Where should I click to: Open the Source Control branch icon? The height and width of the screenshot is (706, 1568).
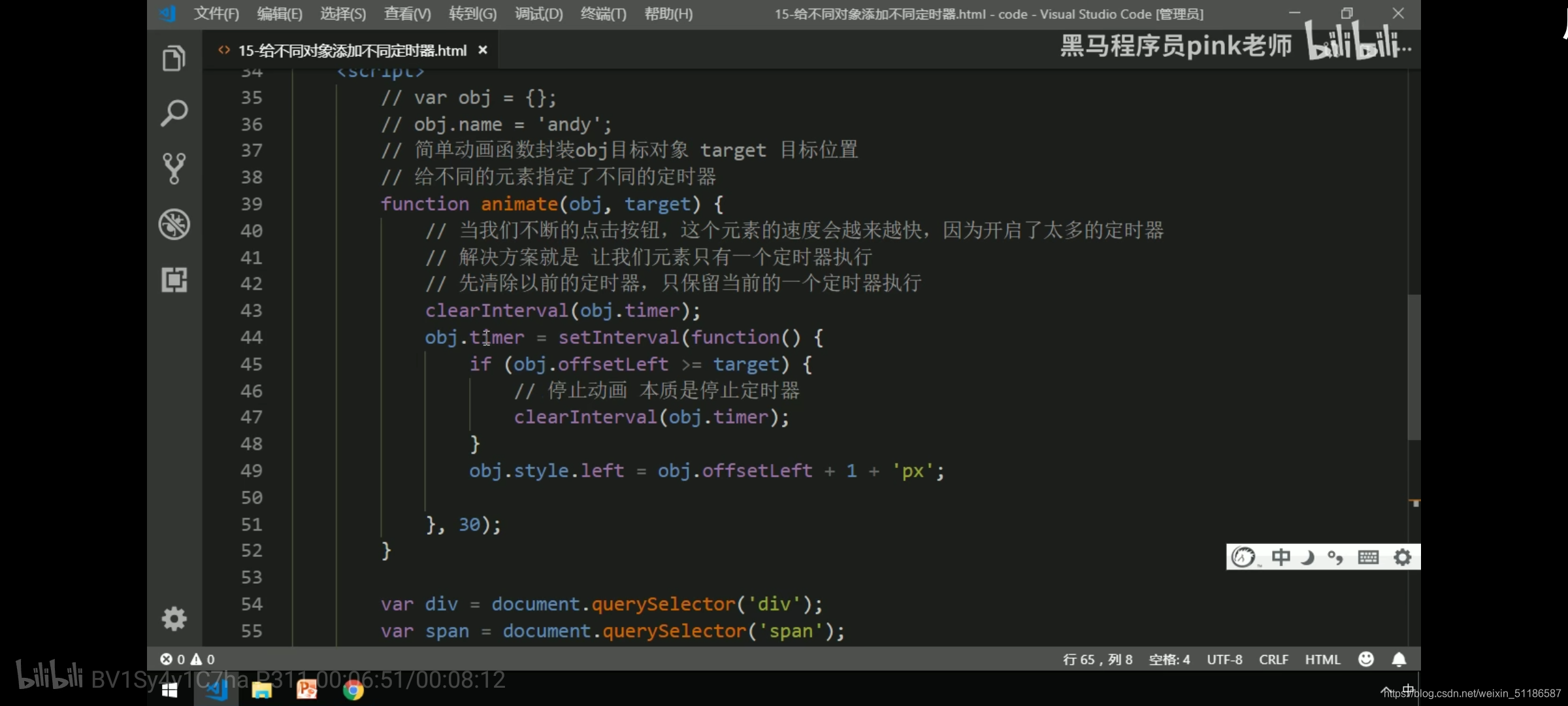coord(174,169)
